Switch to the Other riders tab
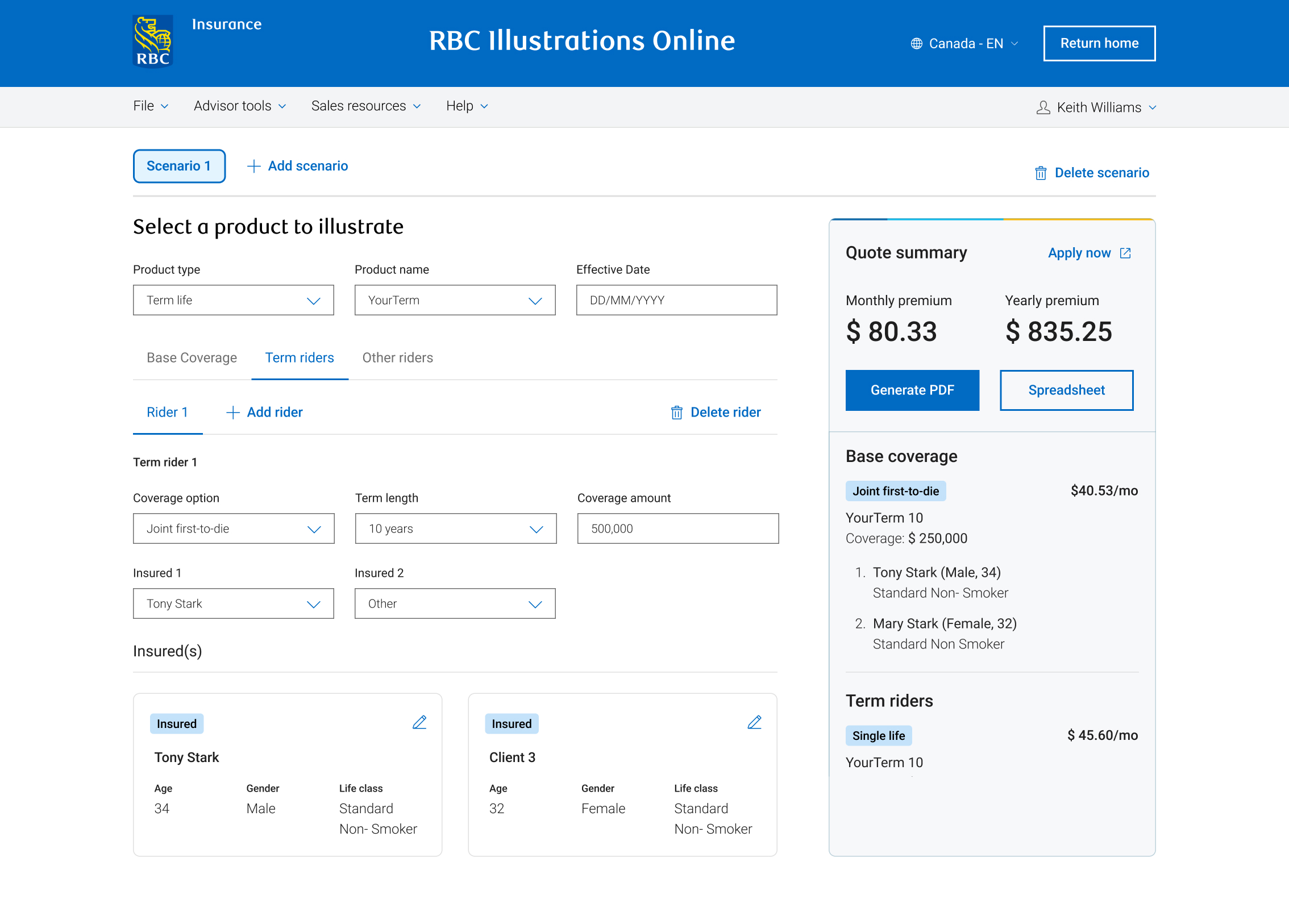Screen dimensions: 1289x924 coord(397,358)
